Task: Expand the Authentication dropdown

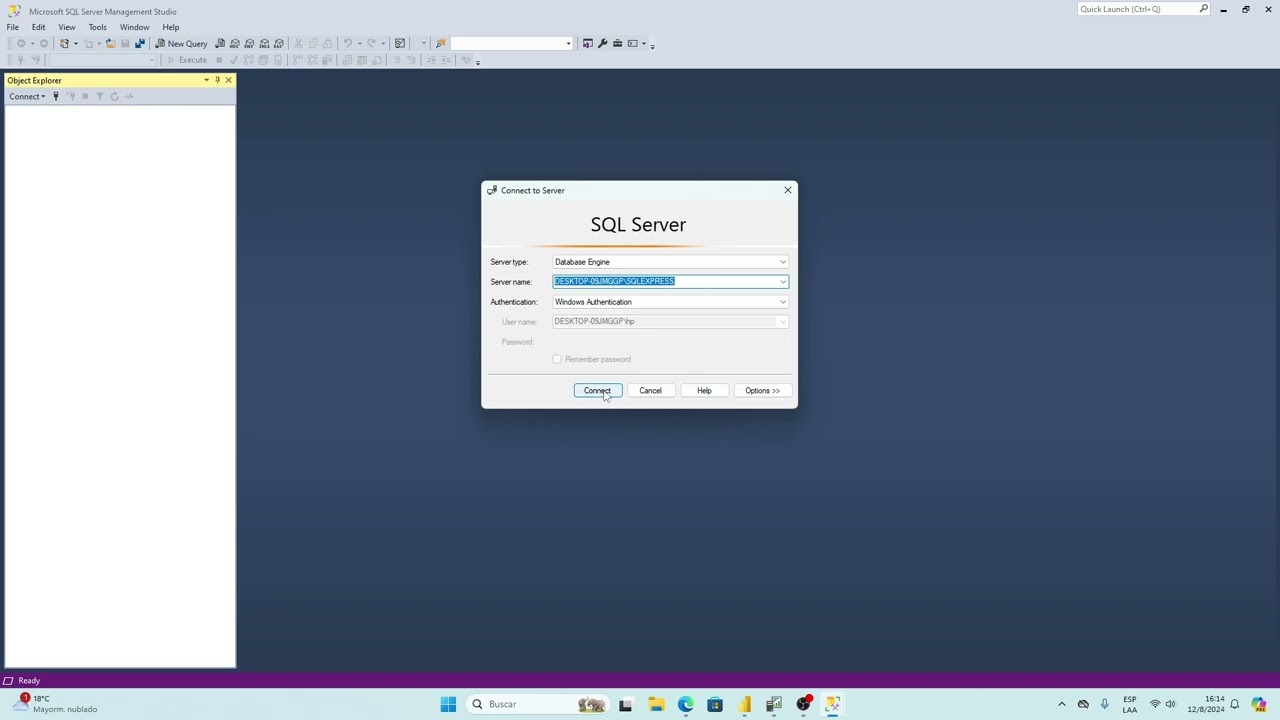Action: [783, 302]
